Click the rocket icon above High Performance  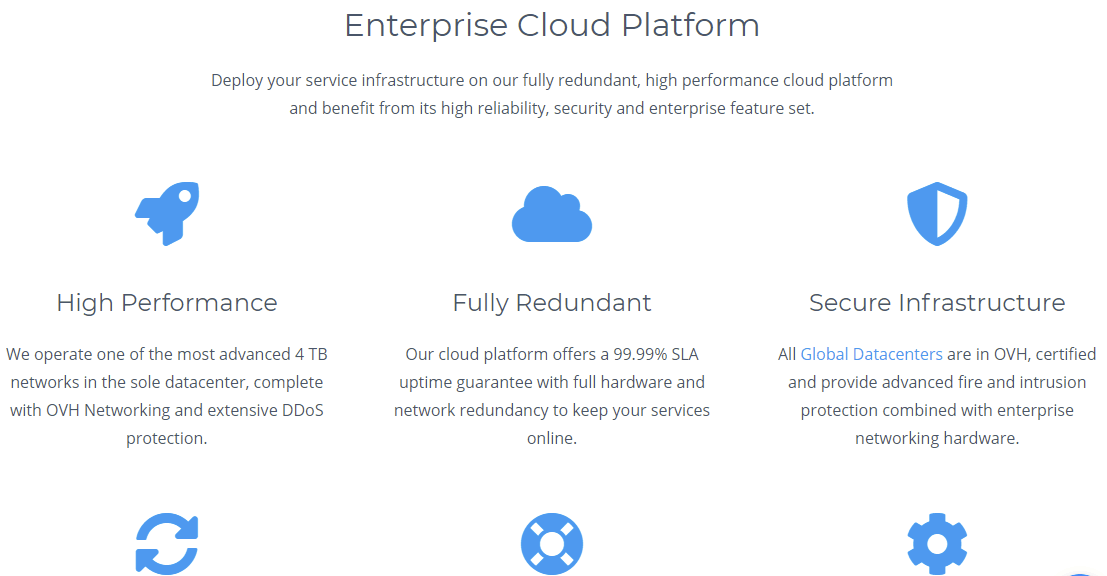pyautogui.click(x=167, y=214)
